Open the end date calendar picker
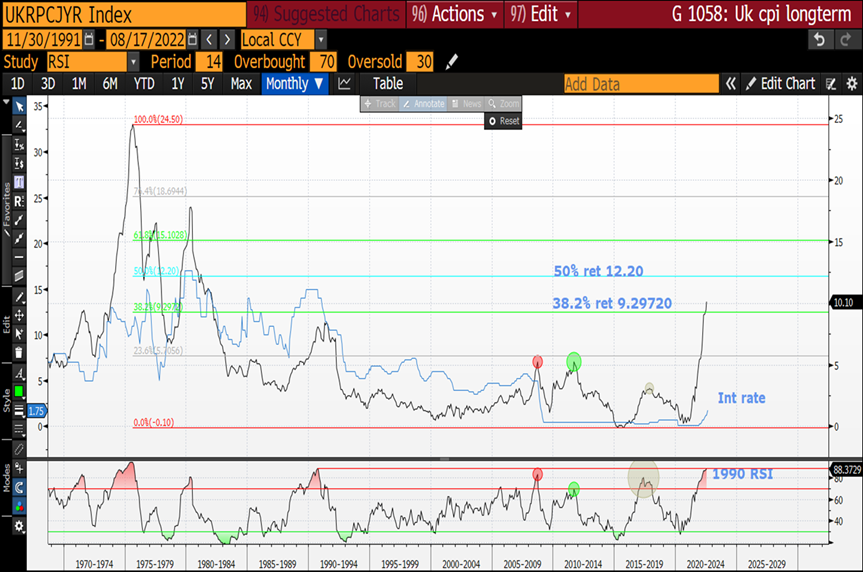The width and height of the screenshot is (863, 572). (x=192, y=40)
